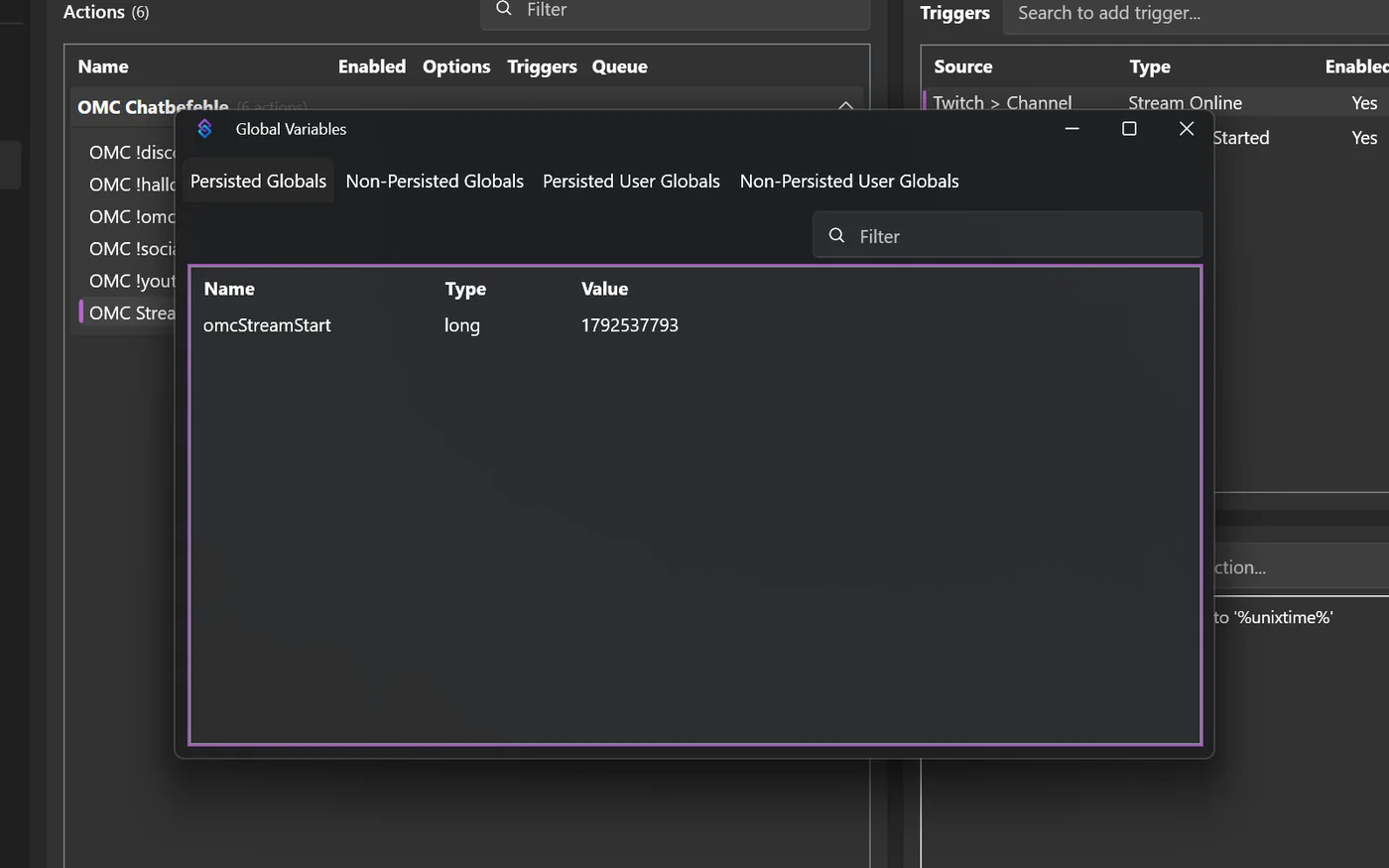Maximize the Global Variables window

tap(1129, 129)
